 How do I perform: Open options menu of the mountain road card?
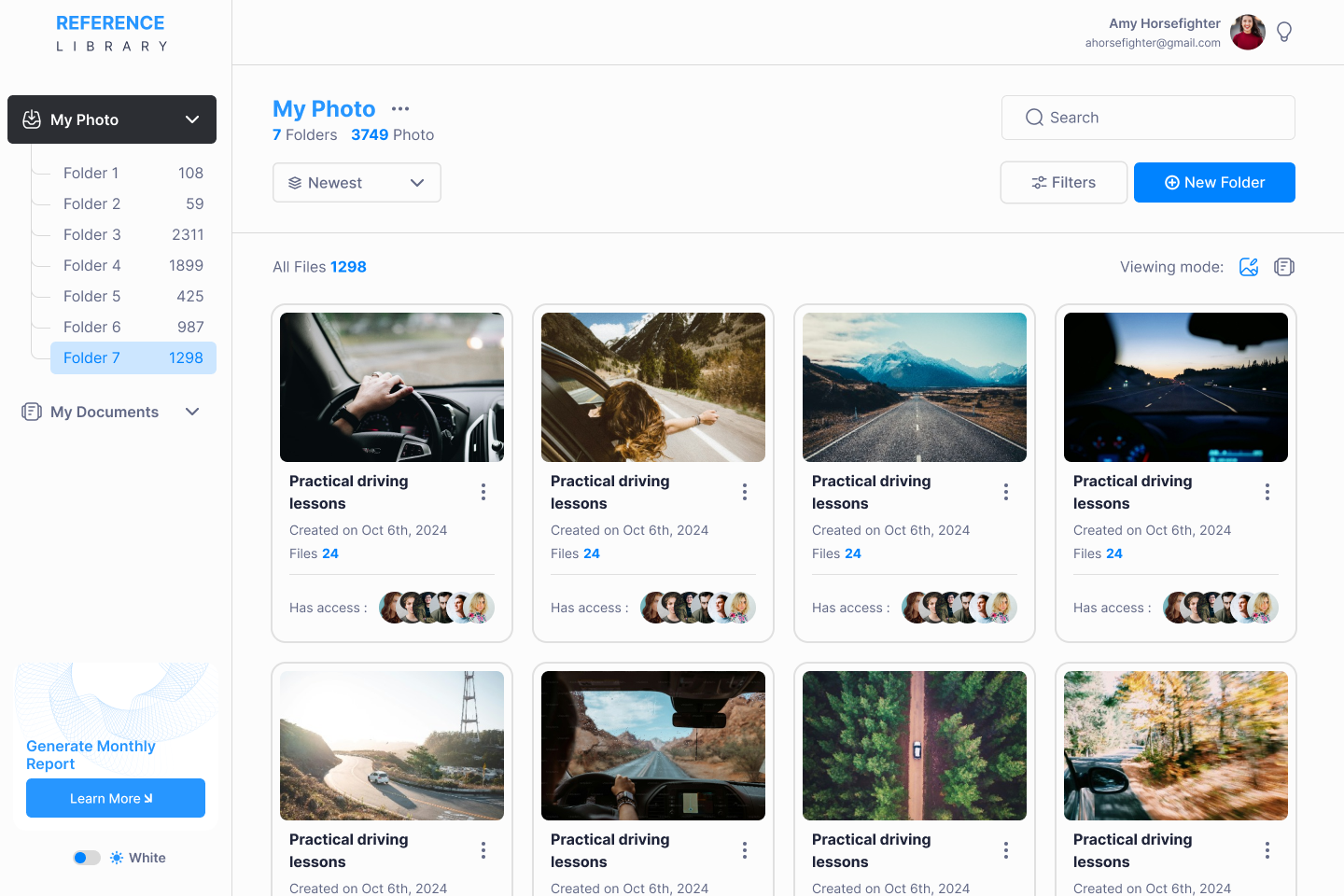(1006, 492)
